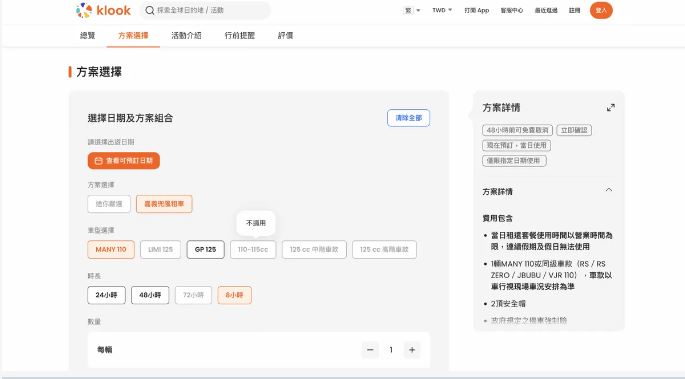Viewport: 685px width, 379px height.
Task: Select the 72小時 duration
Action: 194,295
